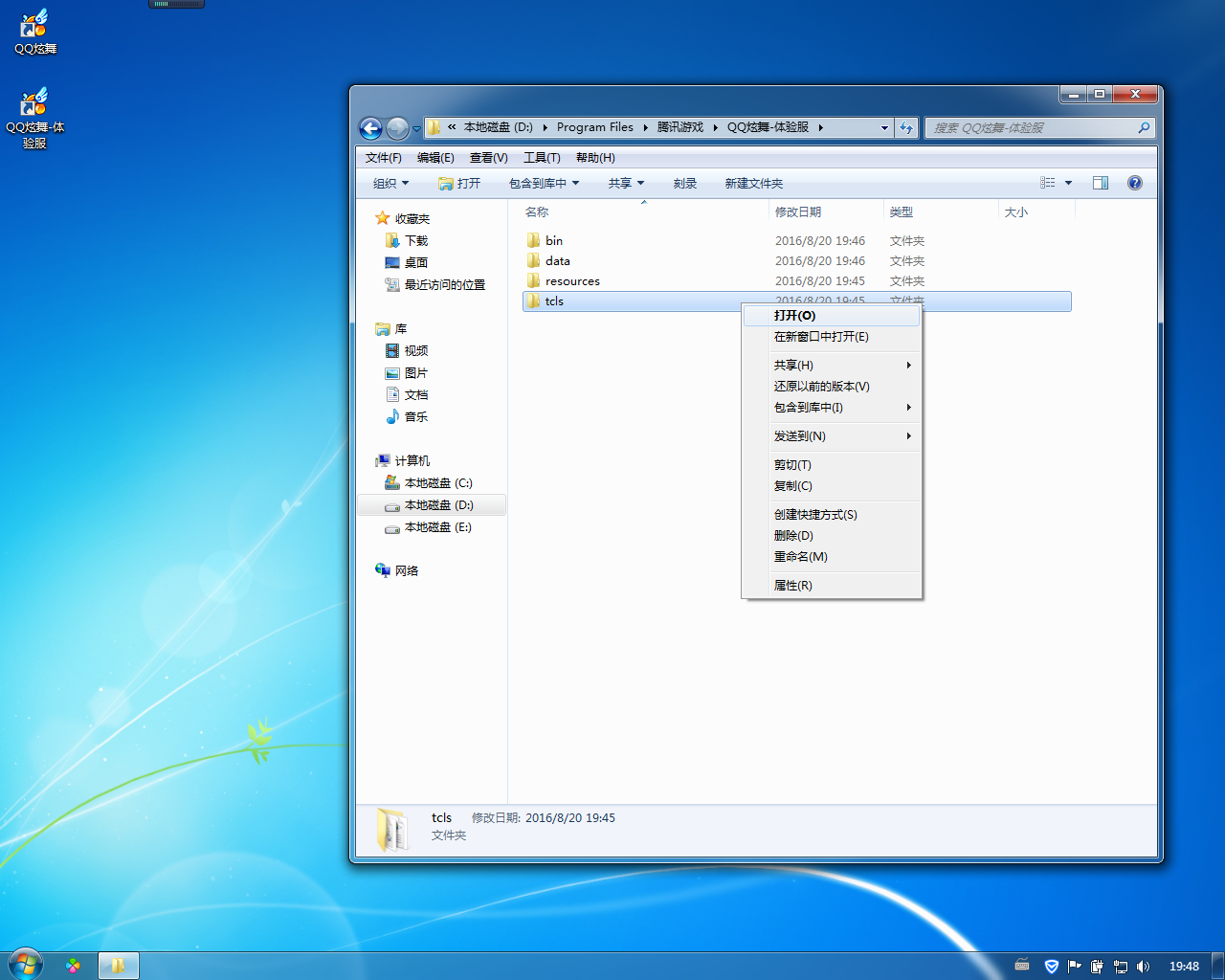
Task: Open the 共享(H) submenu in the context menu
Action: 832,366
